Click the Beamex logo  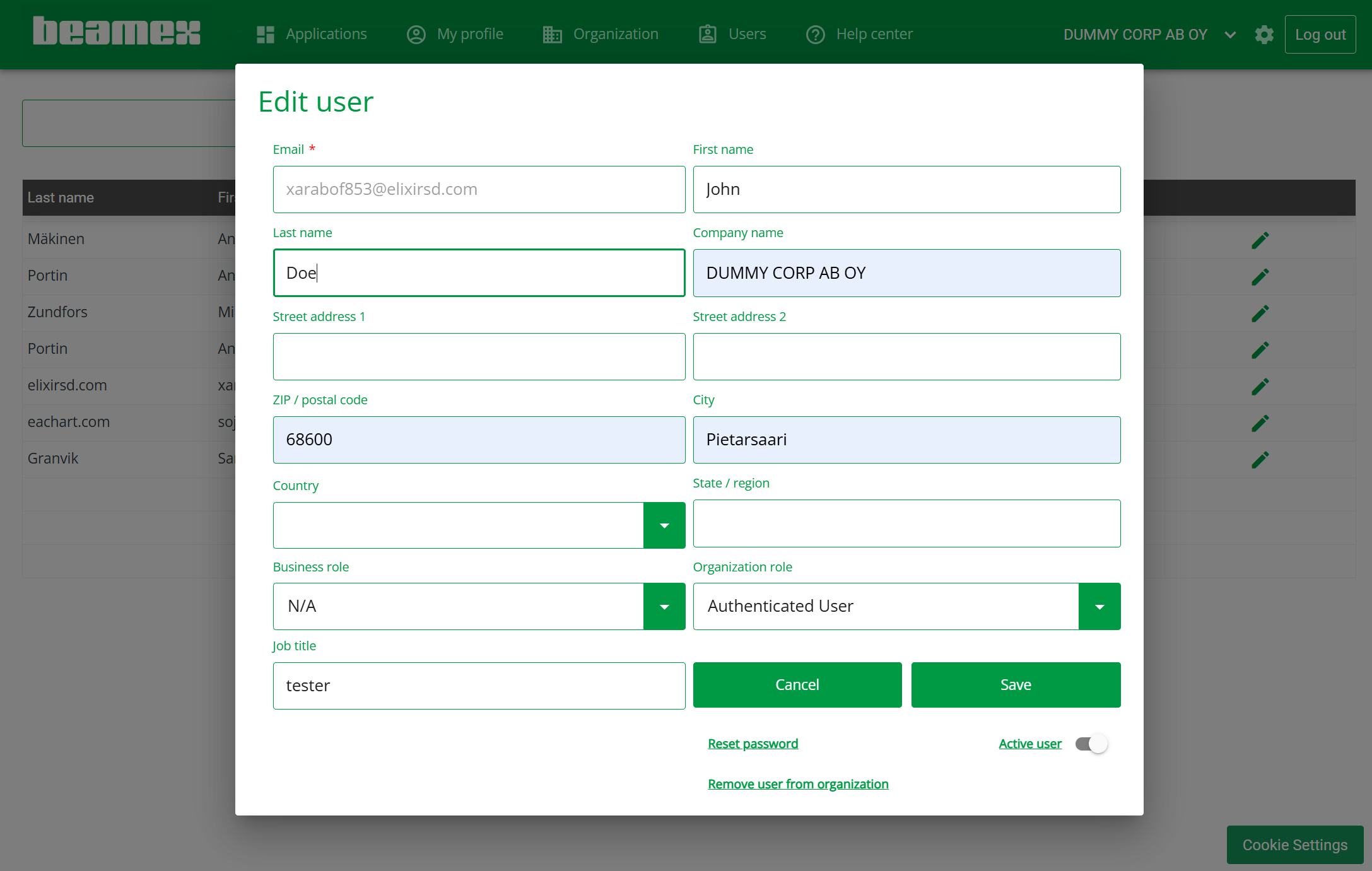[x=117, y=31]
